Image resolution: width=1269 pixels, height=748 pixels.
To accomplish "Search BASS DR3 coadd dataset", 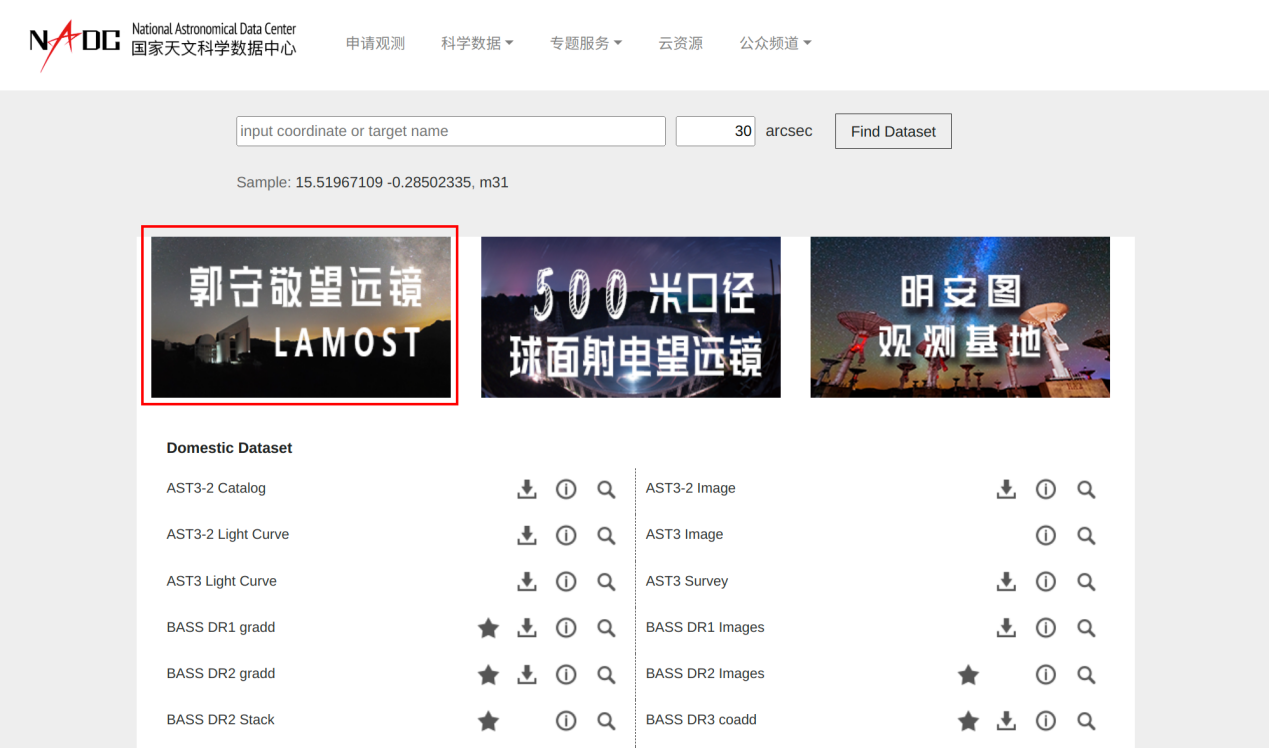I will [1086, 720].
